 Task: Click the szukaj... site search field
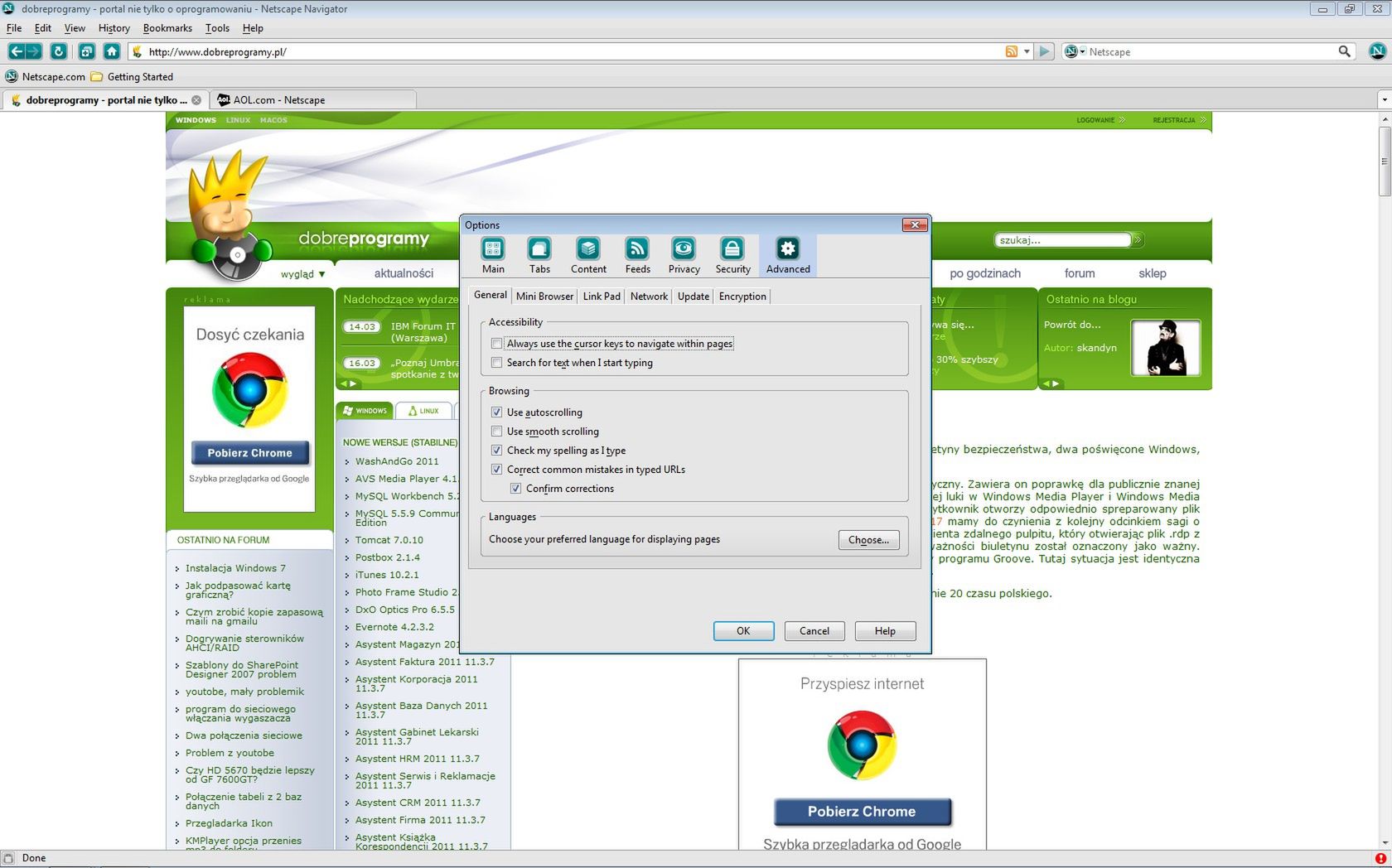click(x=1062, y=240)
